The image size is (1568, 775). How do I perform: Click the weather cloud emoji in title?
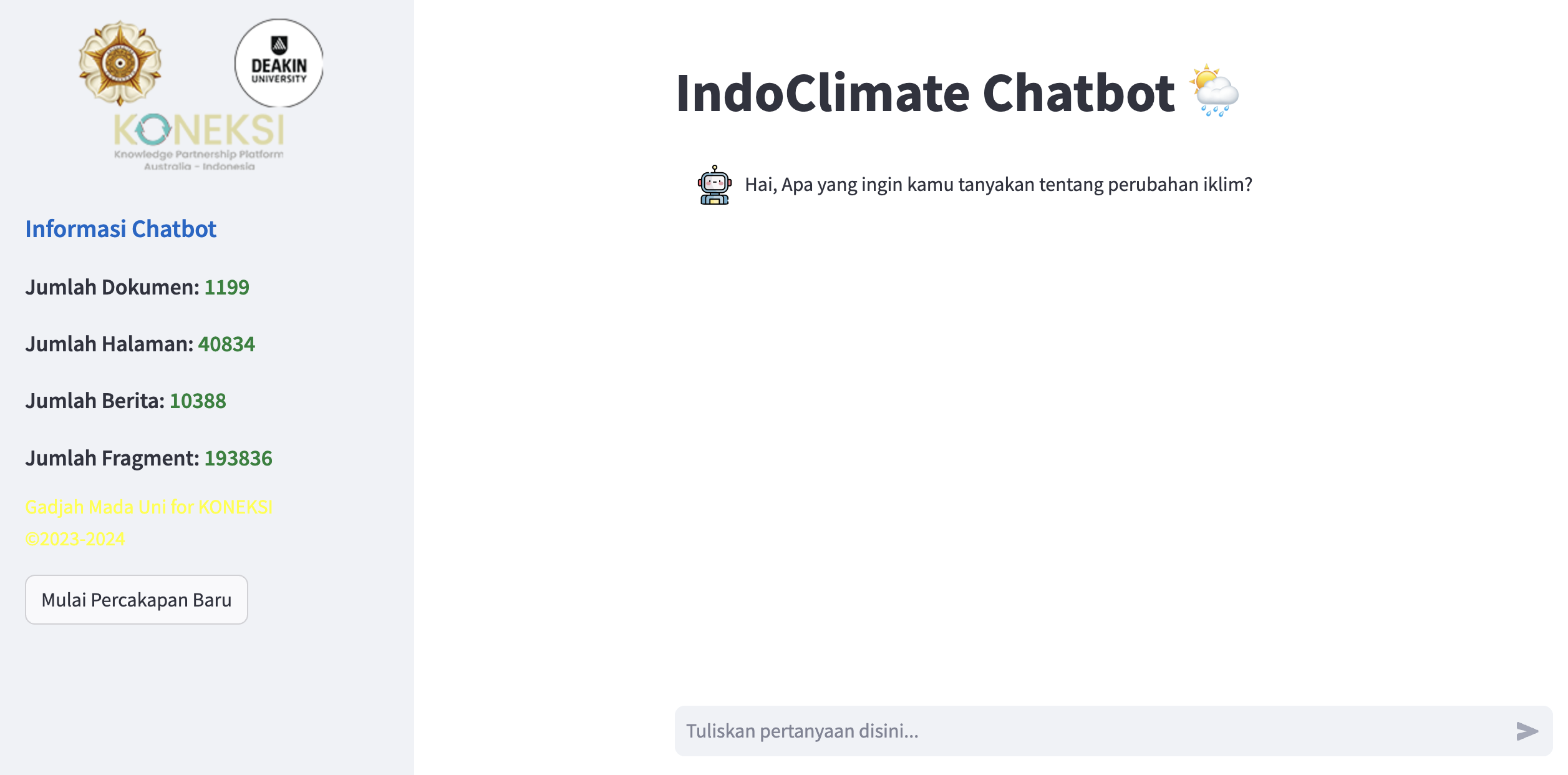(1214, 90)
